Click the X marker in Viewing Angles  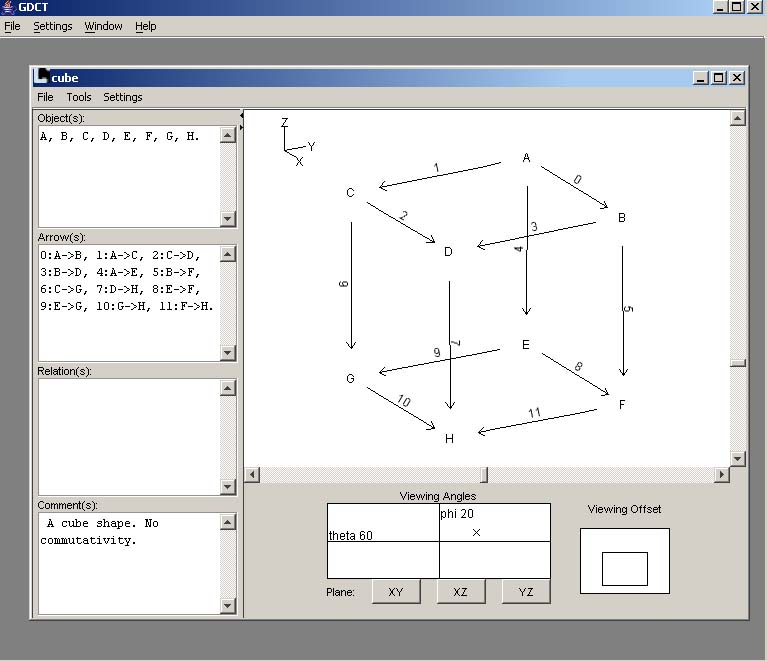click(x=476, y=532)
